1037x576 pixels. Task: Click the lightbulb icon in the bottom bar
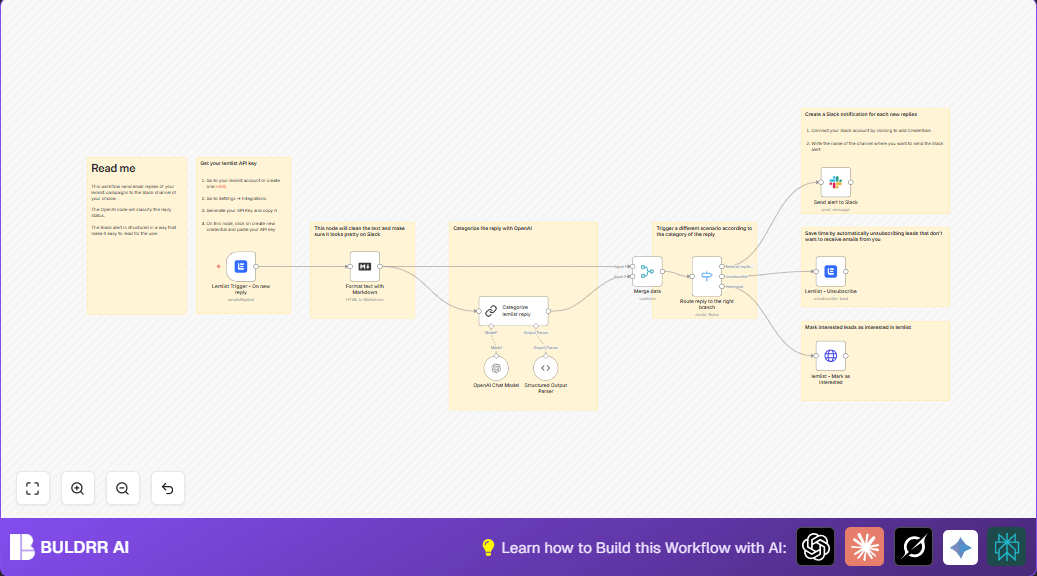488,548
